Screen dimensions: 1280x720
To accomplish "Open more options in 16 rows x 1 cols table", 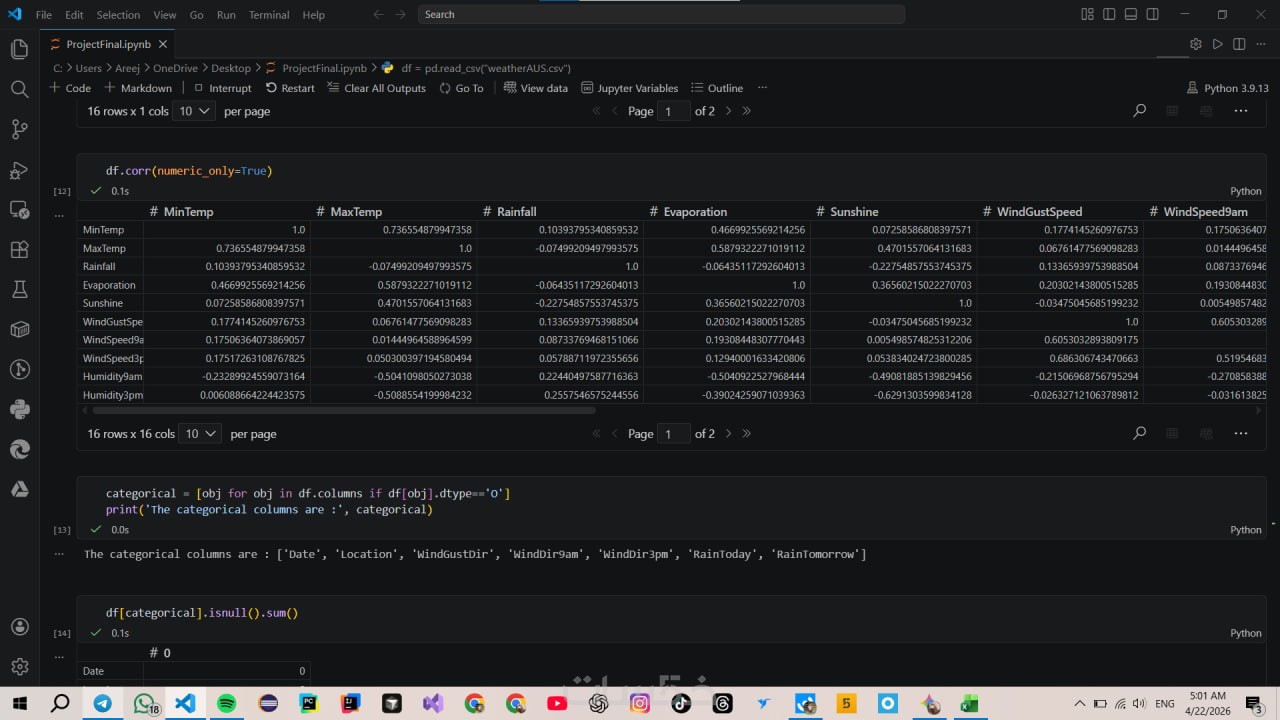I will pyautogui.click(x=1241, y=111).
